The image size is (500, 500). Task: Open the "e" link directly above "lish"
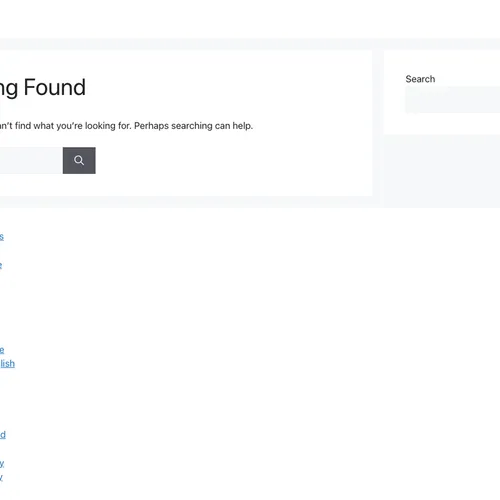point(2,350)
